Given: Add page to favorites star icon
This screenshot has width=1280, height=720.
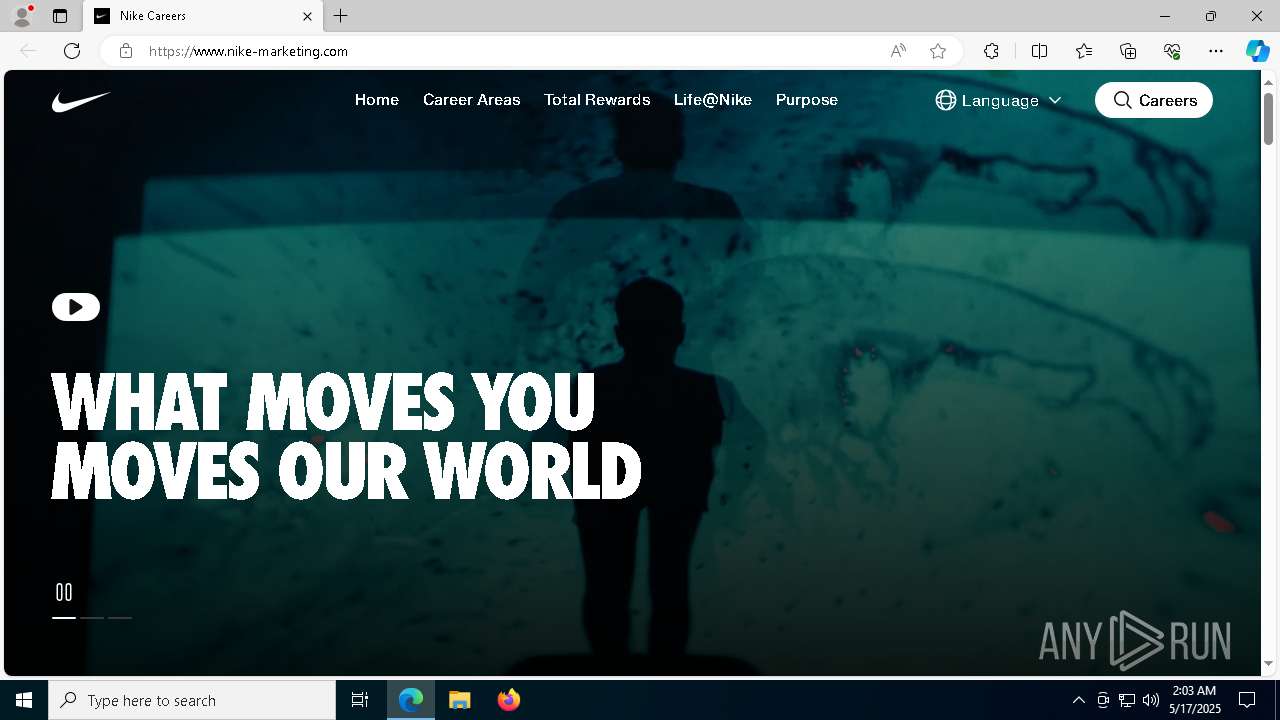Looking at the screenshot, I should click(x=938, y=51).
